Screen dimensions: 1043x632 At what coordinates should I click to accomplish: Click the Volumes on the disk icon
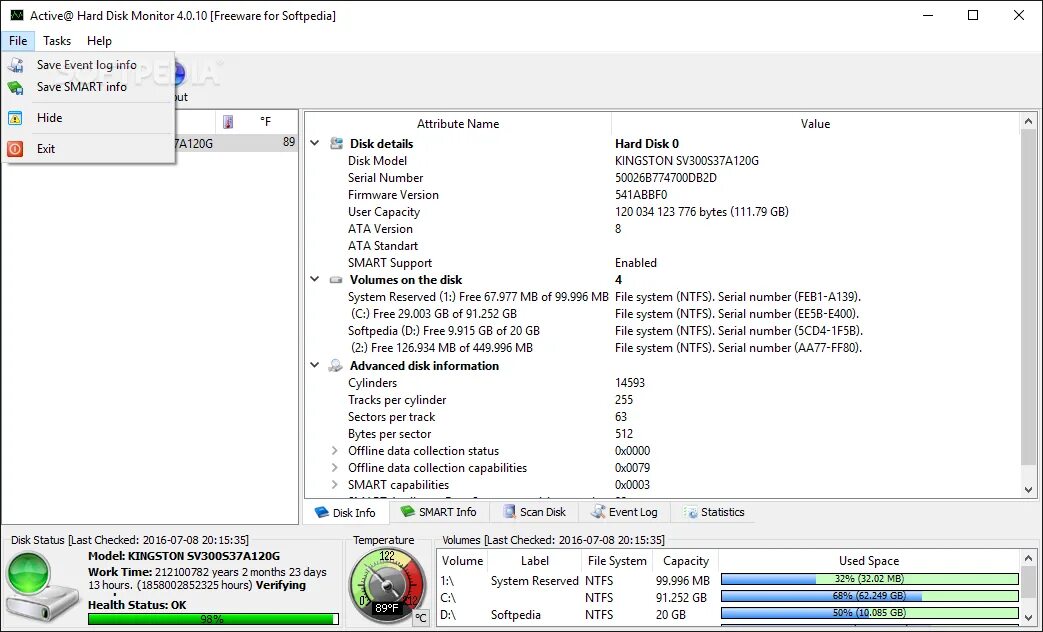(x=337, y=280)
